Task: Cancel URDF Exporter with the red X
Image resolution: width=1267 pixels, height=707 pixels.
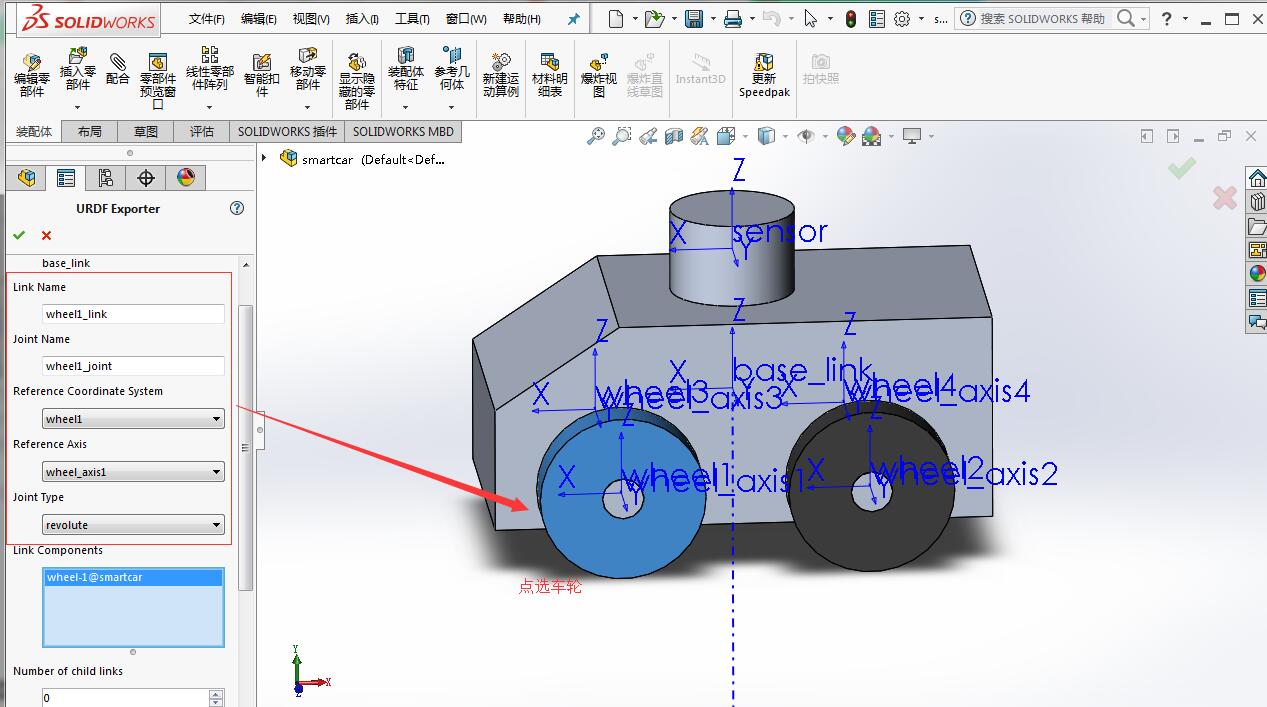Action: [x=46, y=235]
